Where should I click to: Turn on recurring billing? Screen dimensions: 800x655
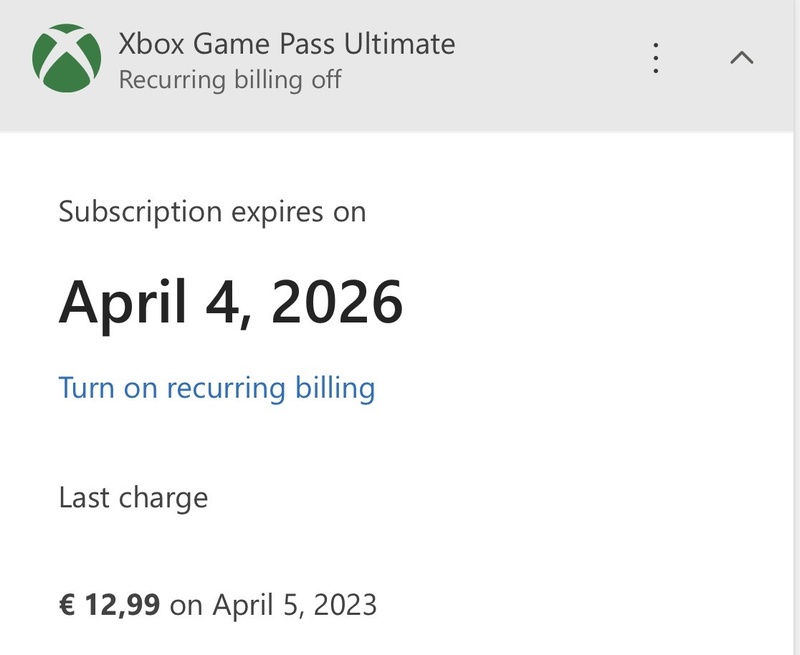[216, 387]
